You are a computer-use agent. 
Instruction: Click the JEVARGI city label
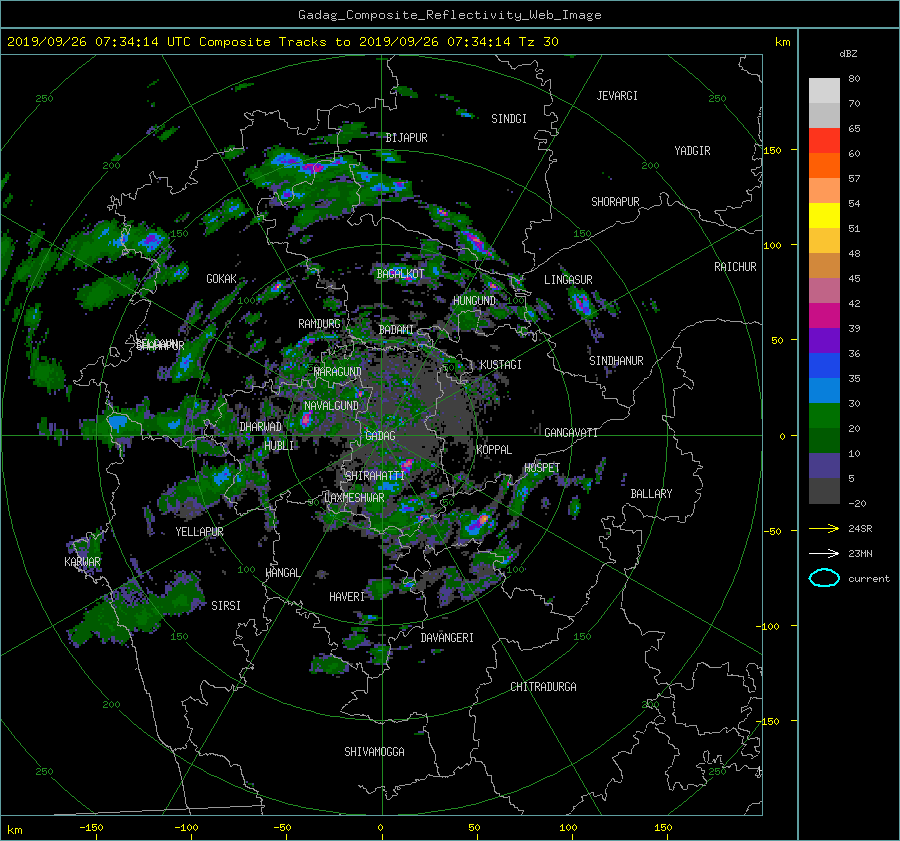[617, 96]
